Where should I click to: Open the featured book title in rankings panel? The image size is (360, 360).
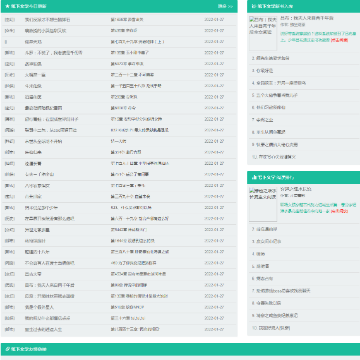296,189
